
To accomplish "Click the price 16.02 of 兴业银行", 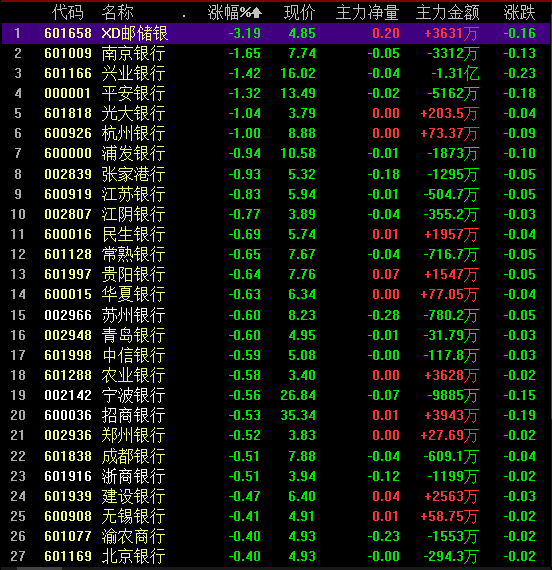I will [x=298, y=73].
